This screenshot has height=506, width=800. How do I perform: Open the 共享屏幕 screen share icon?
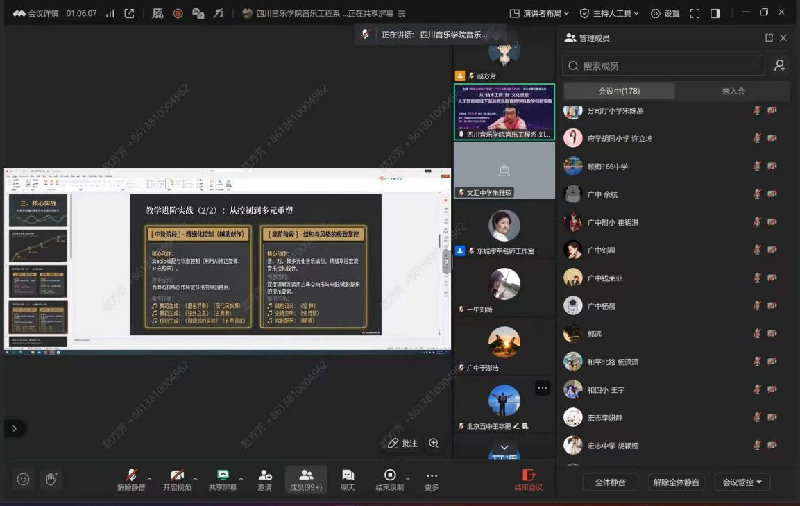click(x=222, y=474)
